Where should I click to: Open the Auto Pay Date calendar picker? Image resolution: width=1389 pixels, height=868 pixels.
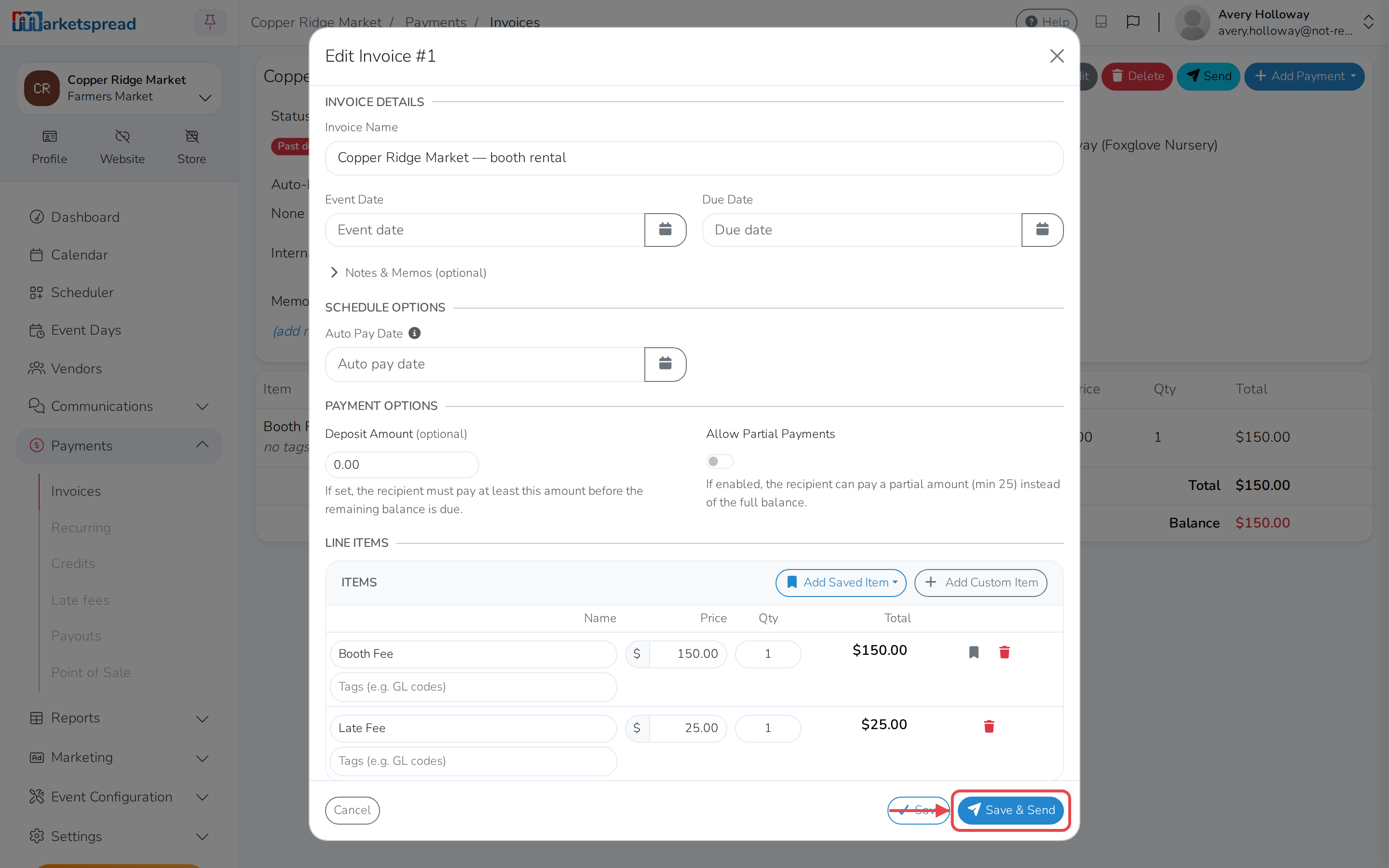pos(665,364)
